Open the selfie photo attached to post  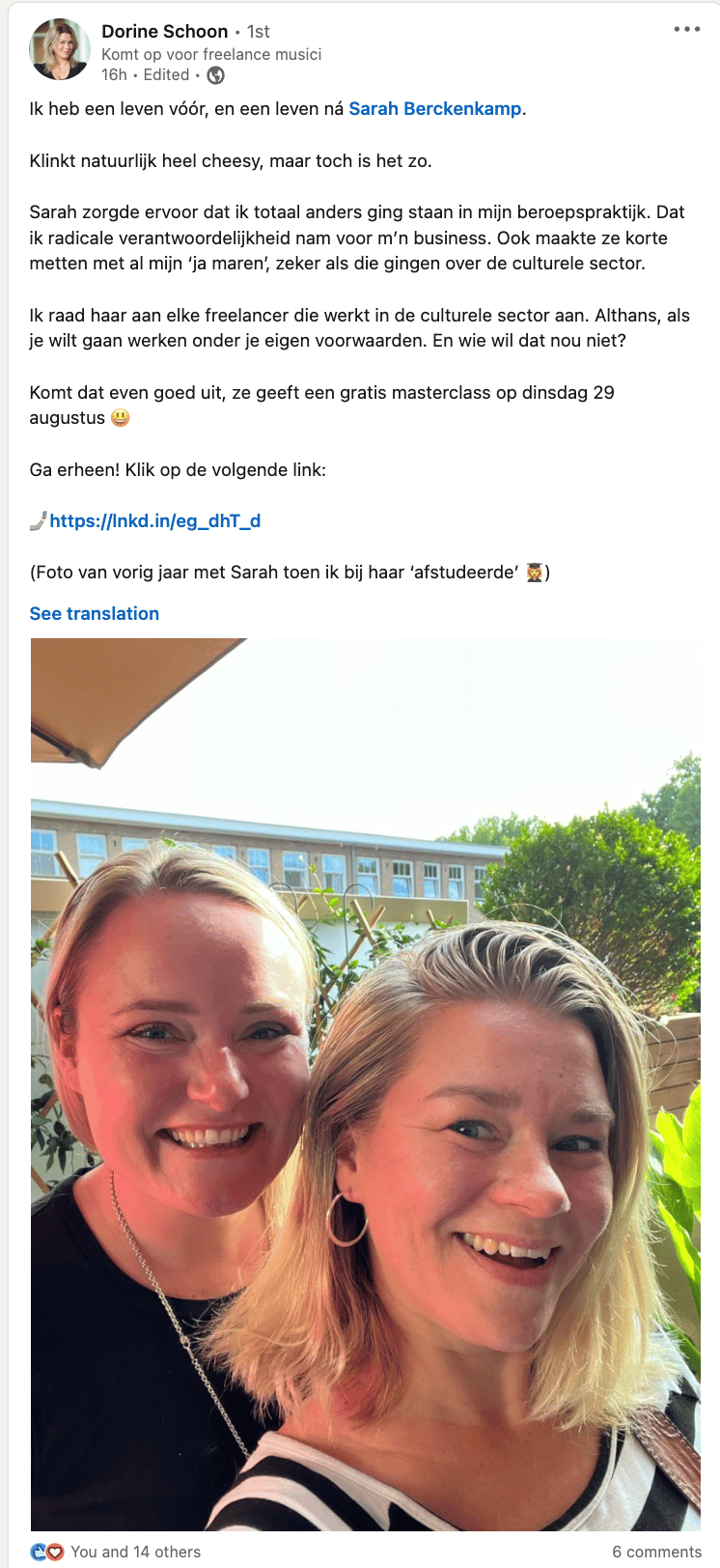[x=366, y=1084]
